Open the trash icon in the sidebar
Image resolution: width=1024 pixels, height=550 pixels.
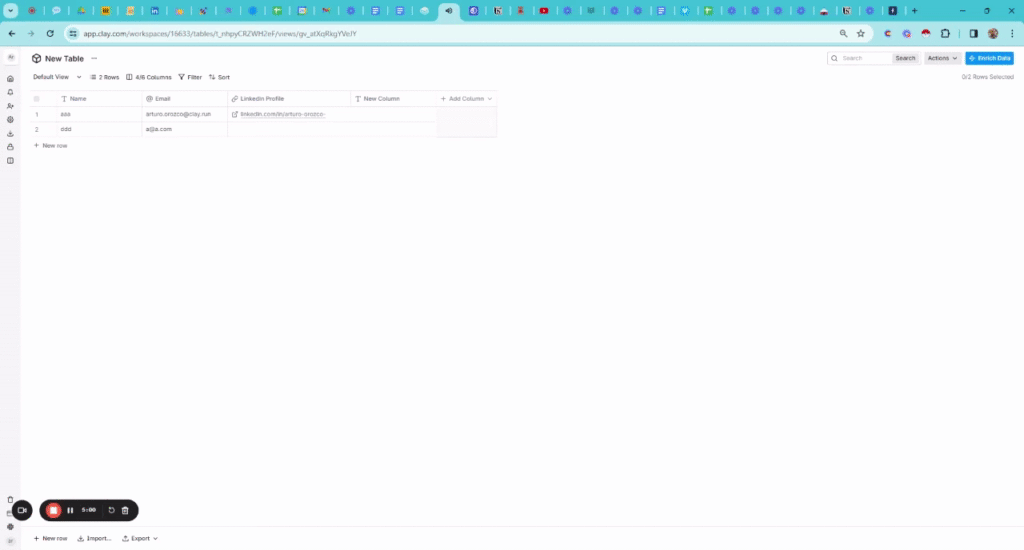click(x=10, y=500)
